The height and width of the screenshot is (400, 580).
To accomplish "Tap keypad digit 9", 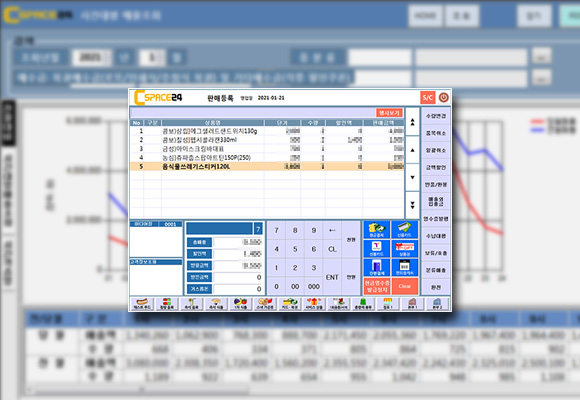I will click(x=314, y=230).
